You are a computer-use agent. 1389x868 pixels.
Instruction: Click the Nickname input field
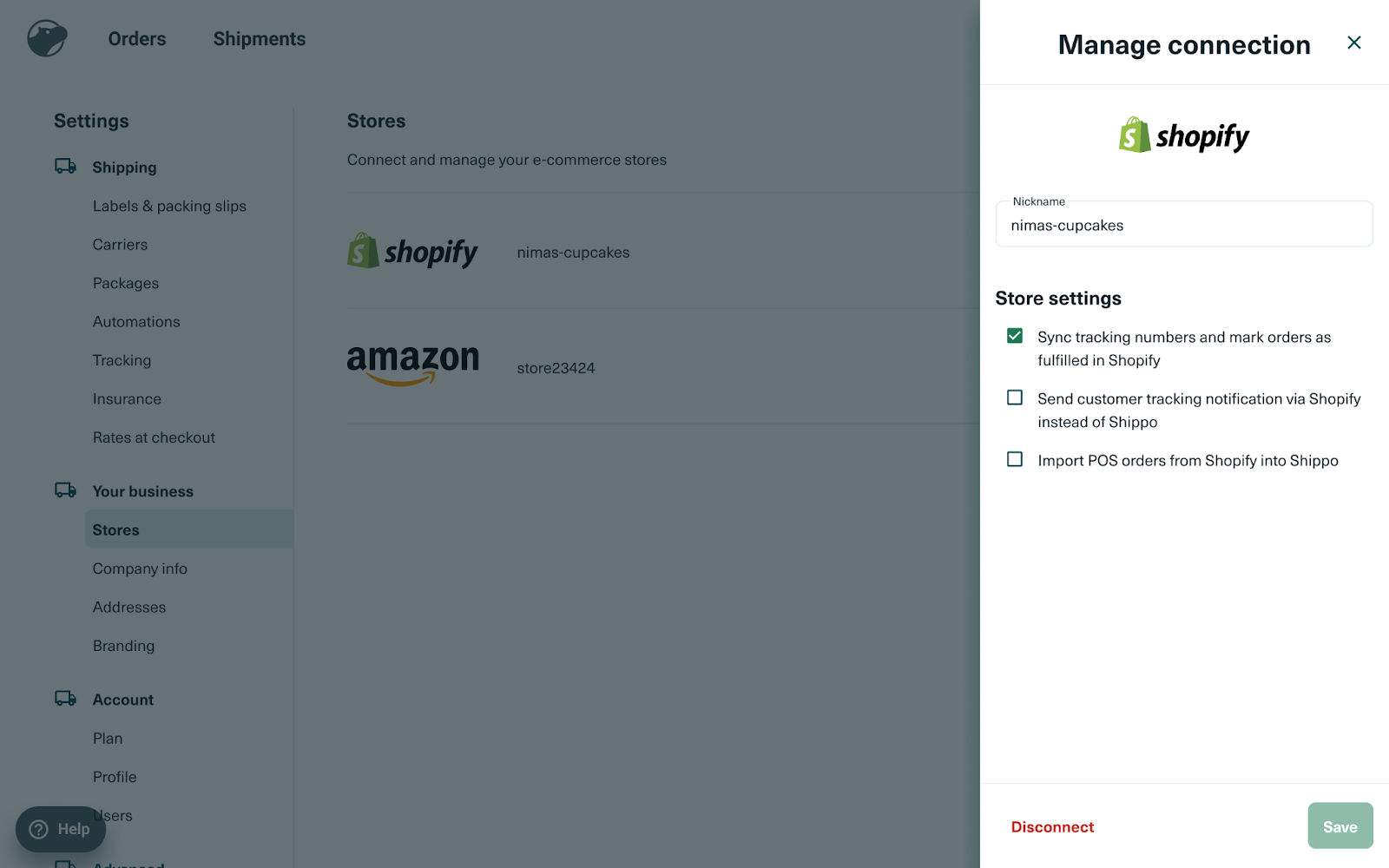(x=1184, y=224)
